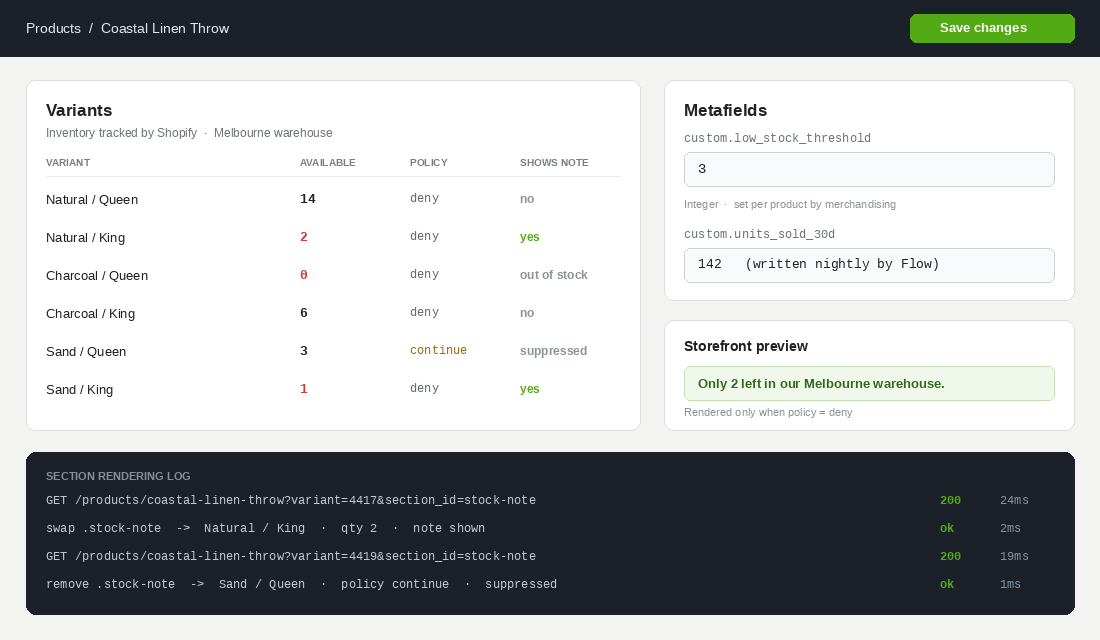Image resolution: width=1100 pixels, height=640 pixels.
Task: Click the 200 status for variant=4417 request
Action: click(951, 500)
